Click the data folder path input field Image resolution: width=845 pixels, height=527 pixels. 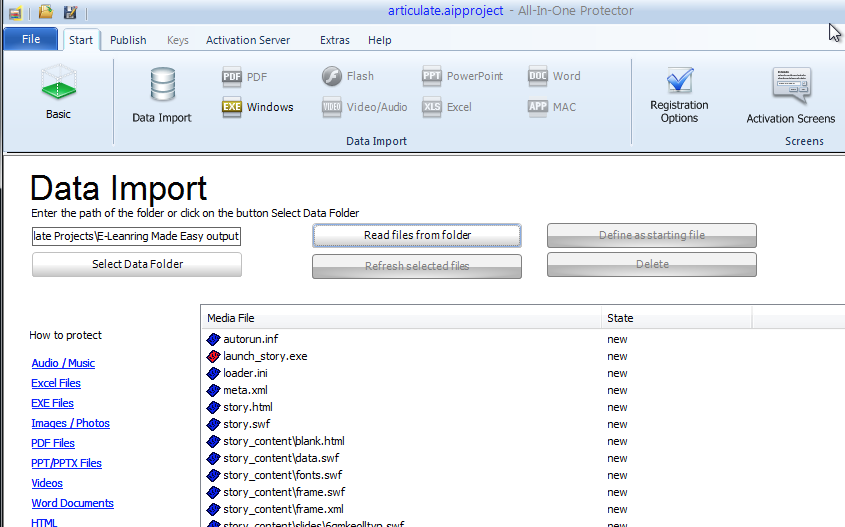click(136, 236)
